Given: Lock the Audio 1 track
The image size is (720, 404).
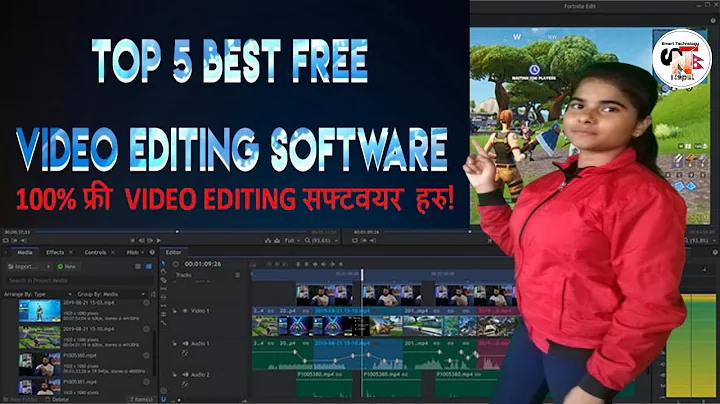Looking at the screenshot, I should 174,343.
